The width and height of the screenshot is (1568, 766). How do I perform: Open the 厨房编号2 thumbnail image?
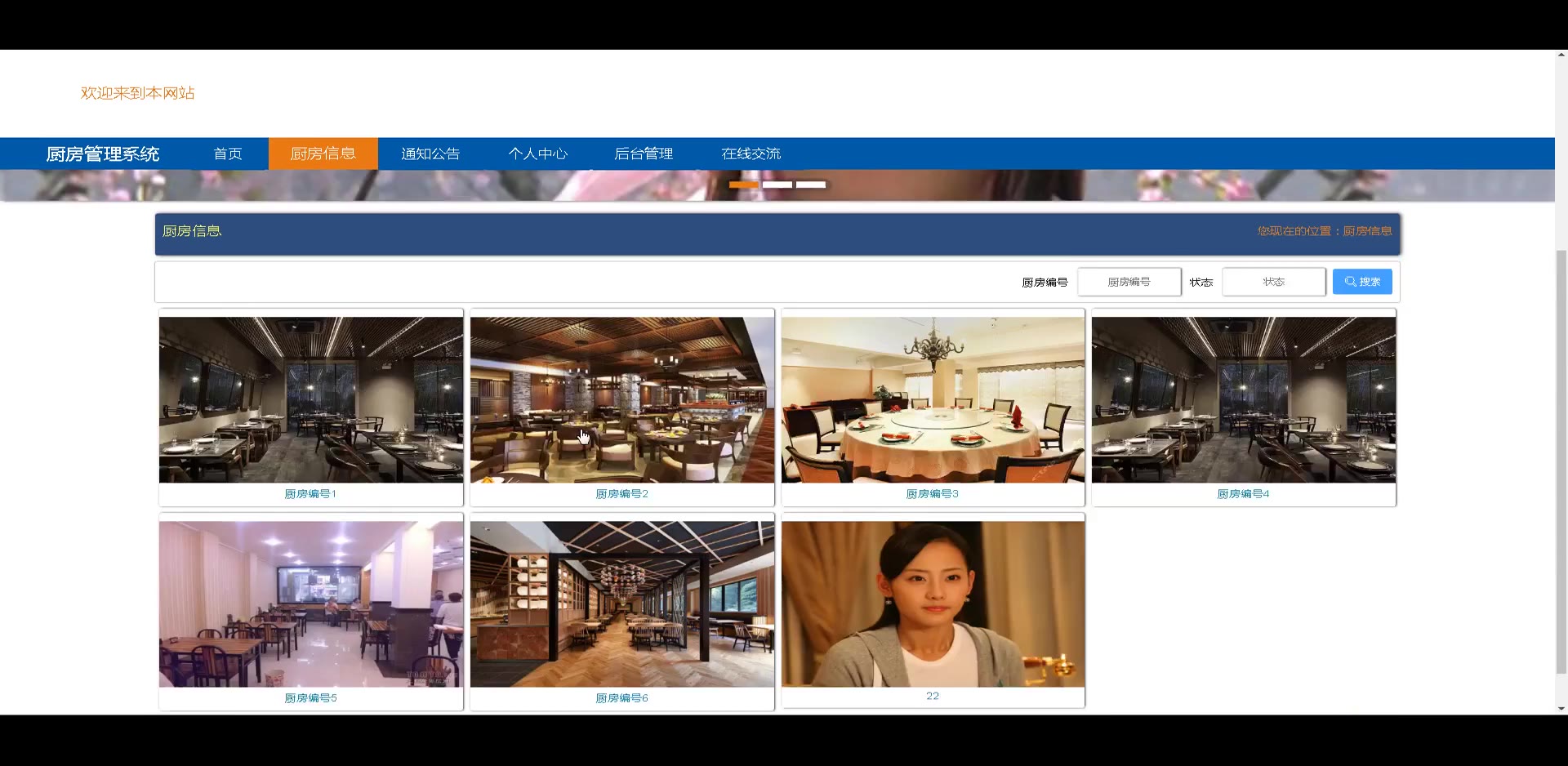click(x=622, y=400)
